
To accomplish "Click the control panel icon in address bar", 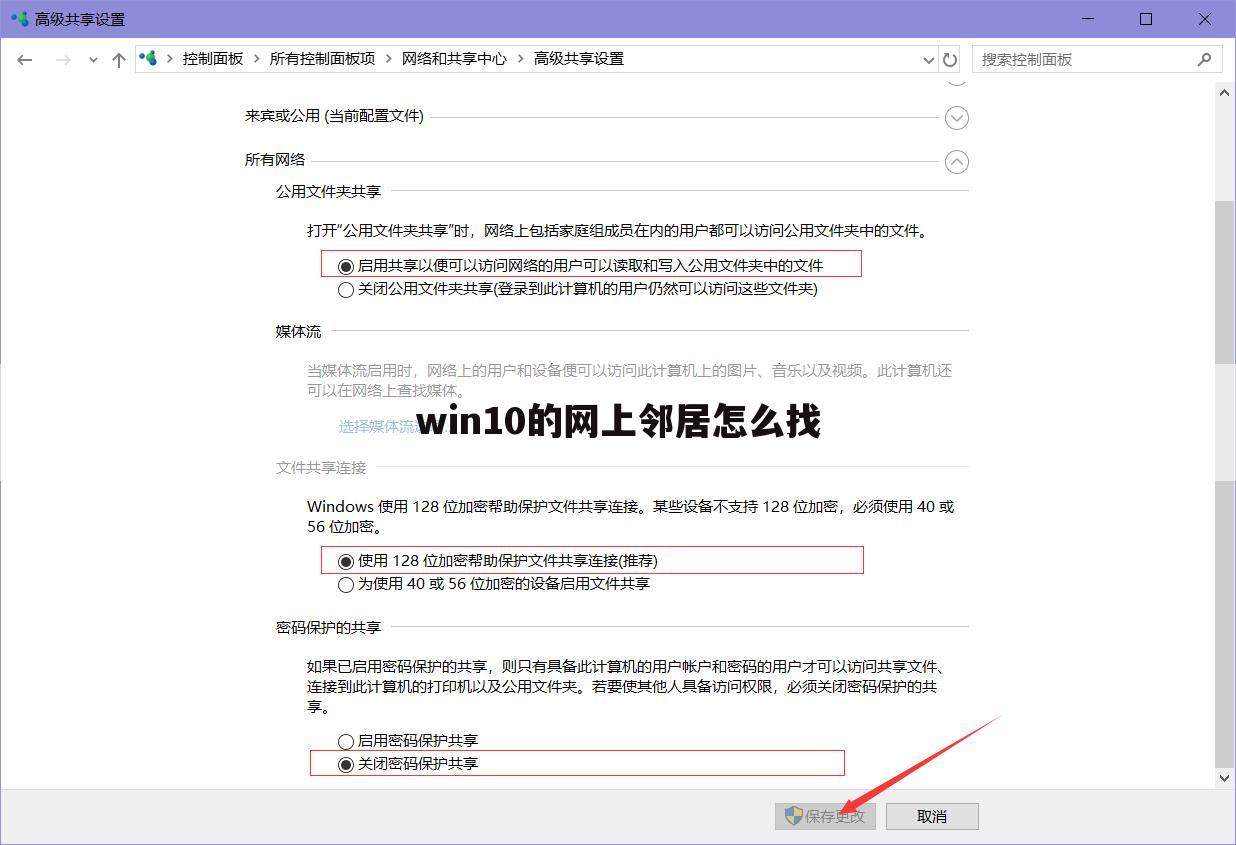I will click(x=149, y=58).
